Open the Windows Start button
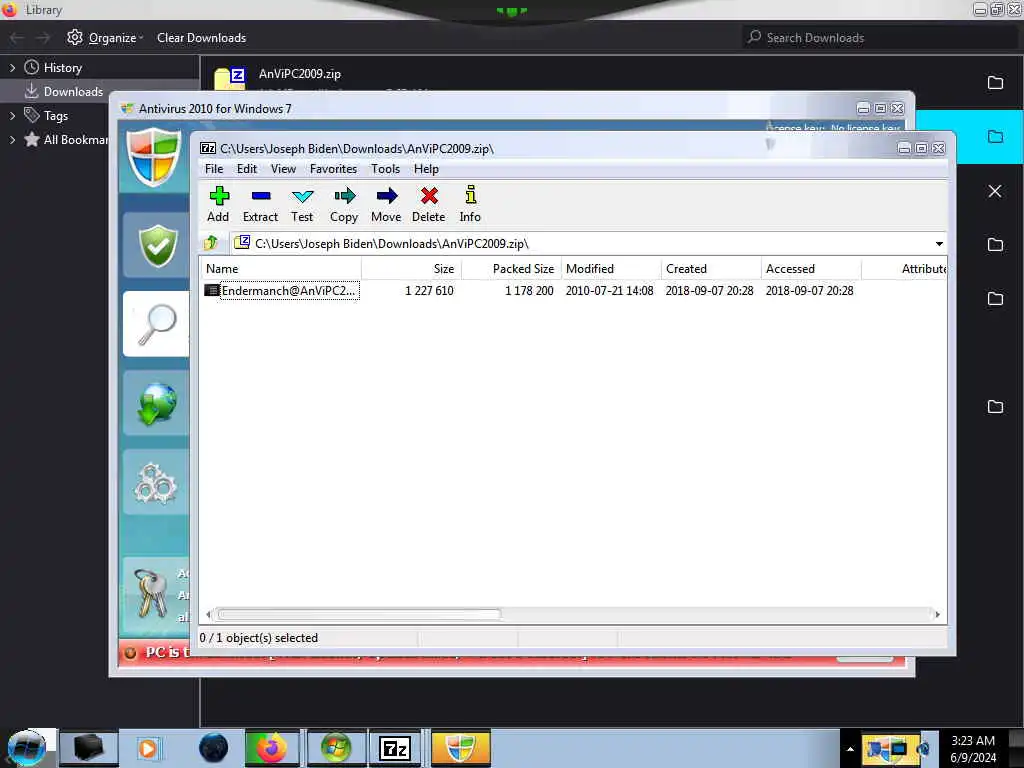 coord(27,748)
